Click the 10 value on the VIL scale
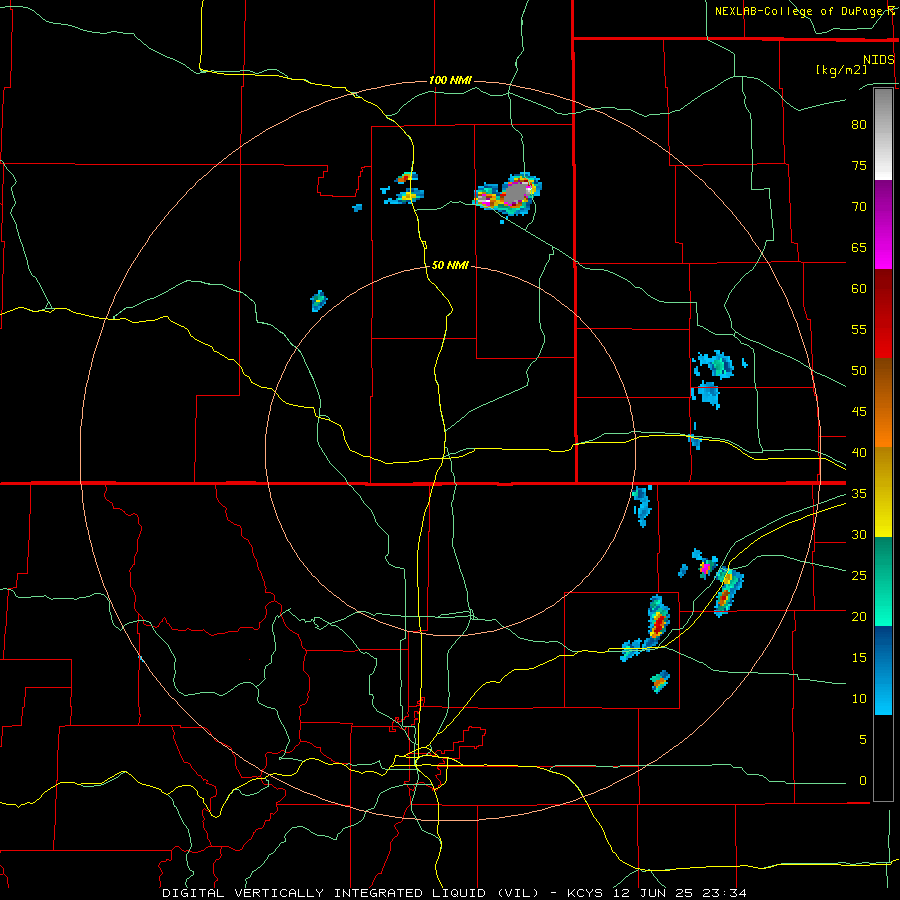Screen dimensions: 900x900 pos(859,699)
